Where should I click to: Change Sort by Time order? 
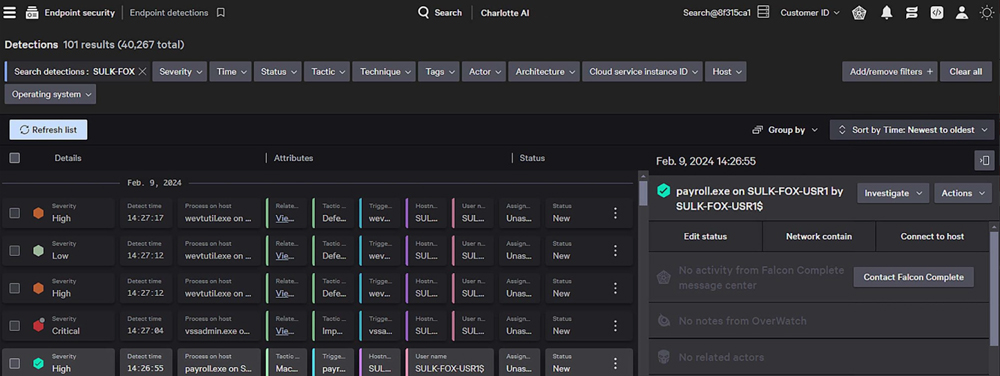pos(912,130)
